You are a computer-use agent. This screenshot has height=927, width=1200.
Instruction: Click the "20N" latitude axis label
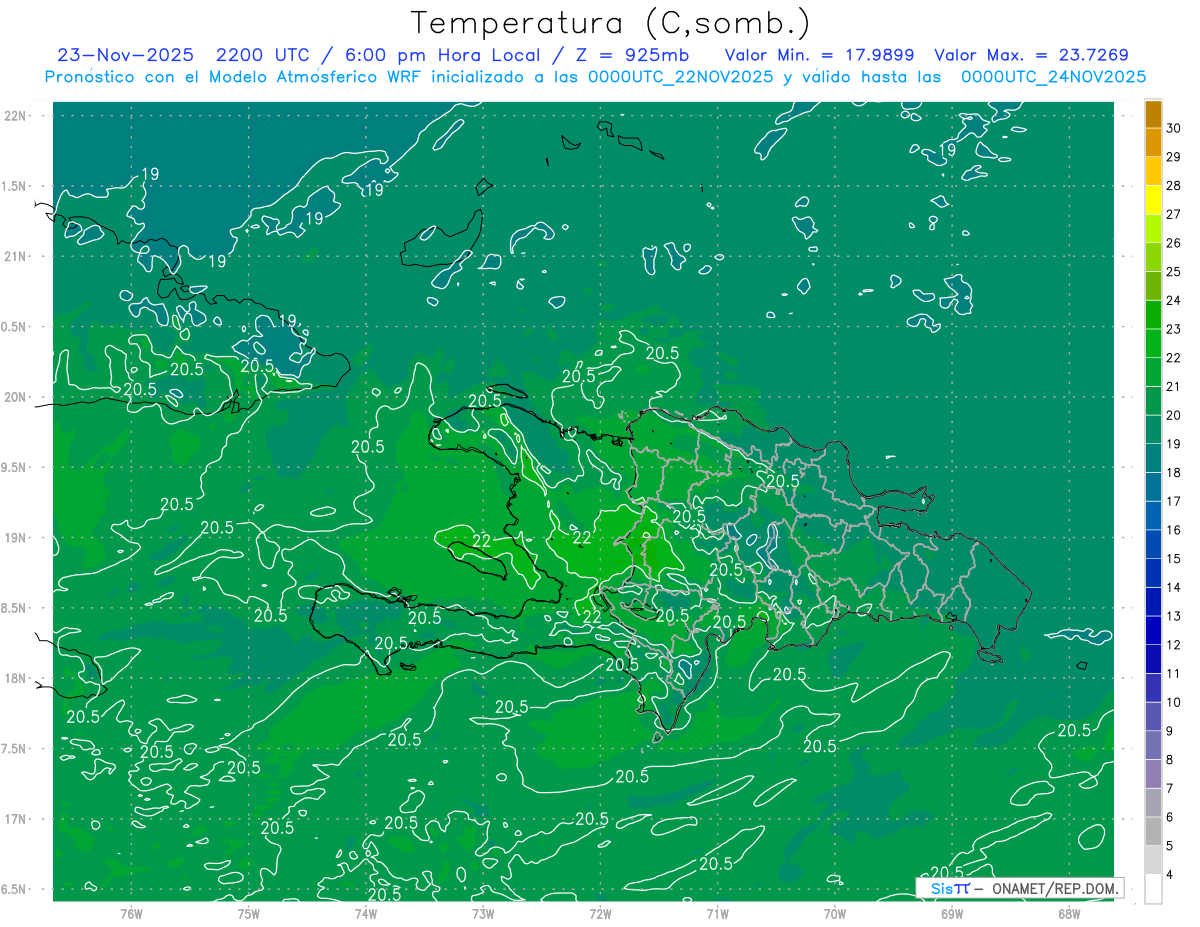[16, 397]
